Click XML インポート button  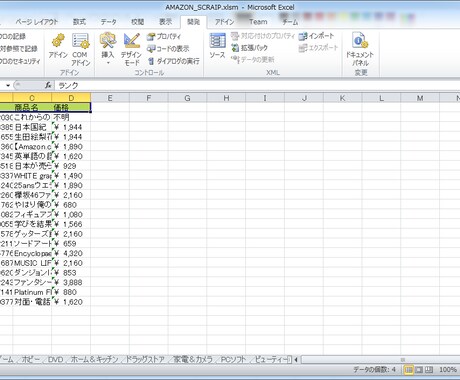coord(316,36)
